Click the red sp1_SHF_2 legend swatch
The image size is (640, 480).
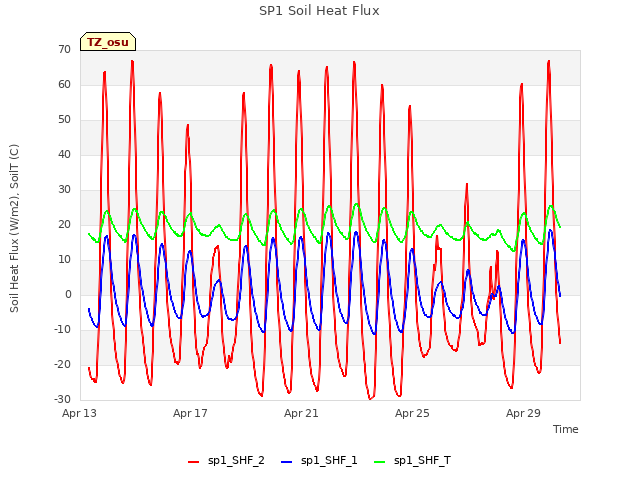pyautogui.click(x=193, y=462)
